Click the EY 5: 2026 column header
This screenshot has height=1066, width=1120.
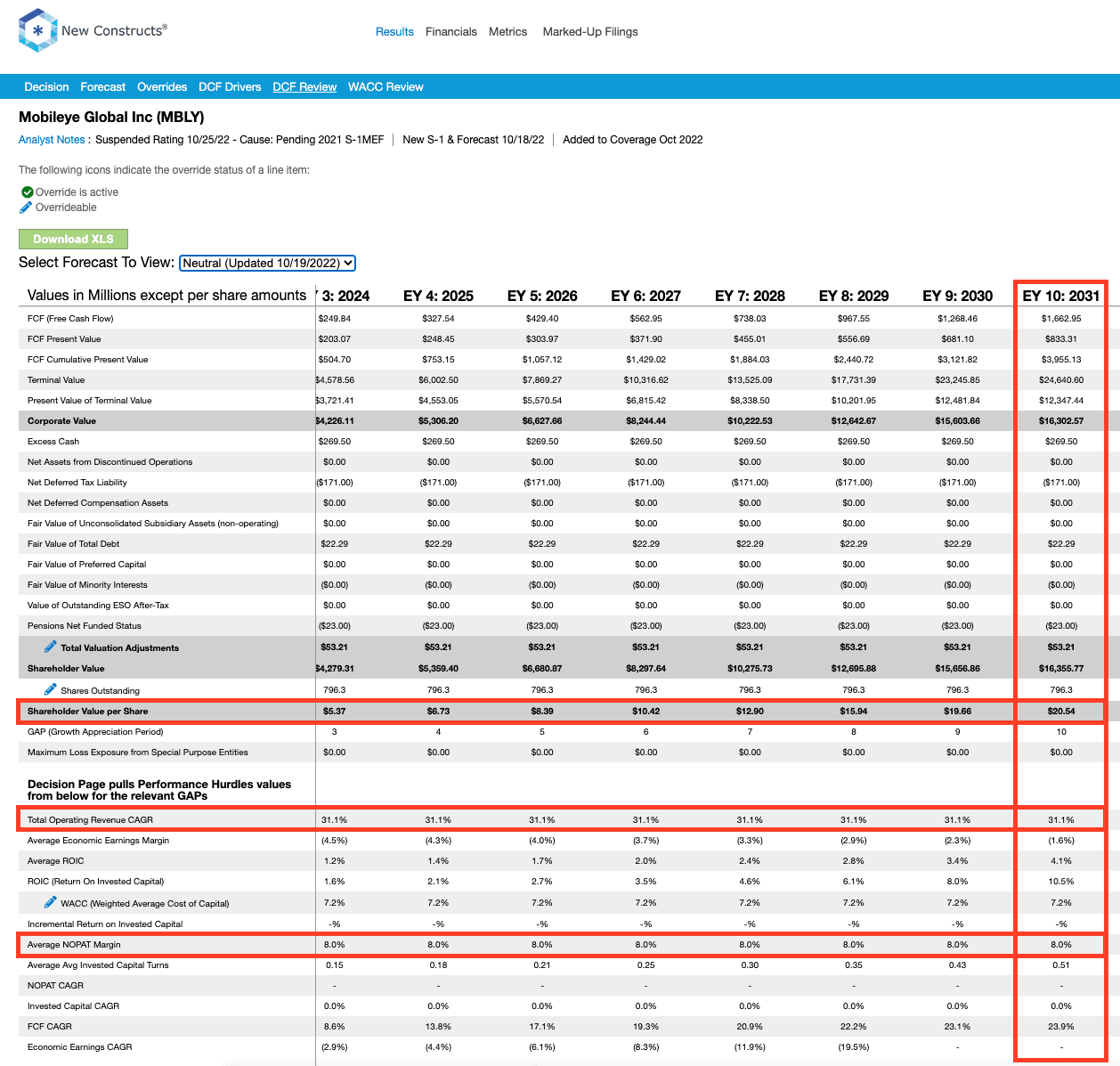pos(542,296)
